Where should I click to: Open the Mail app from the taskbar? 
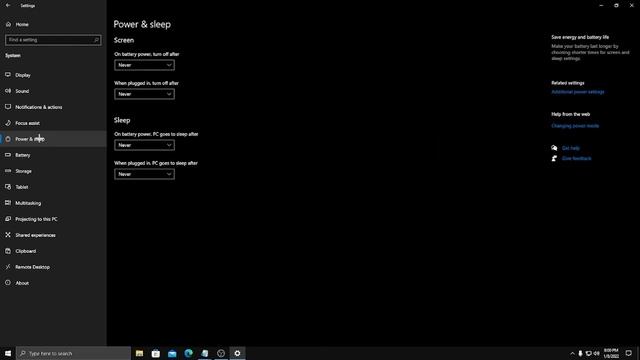click(172, 353)
